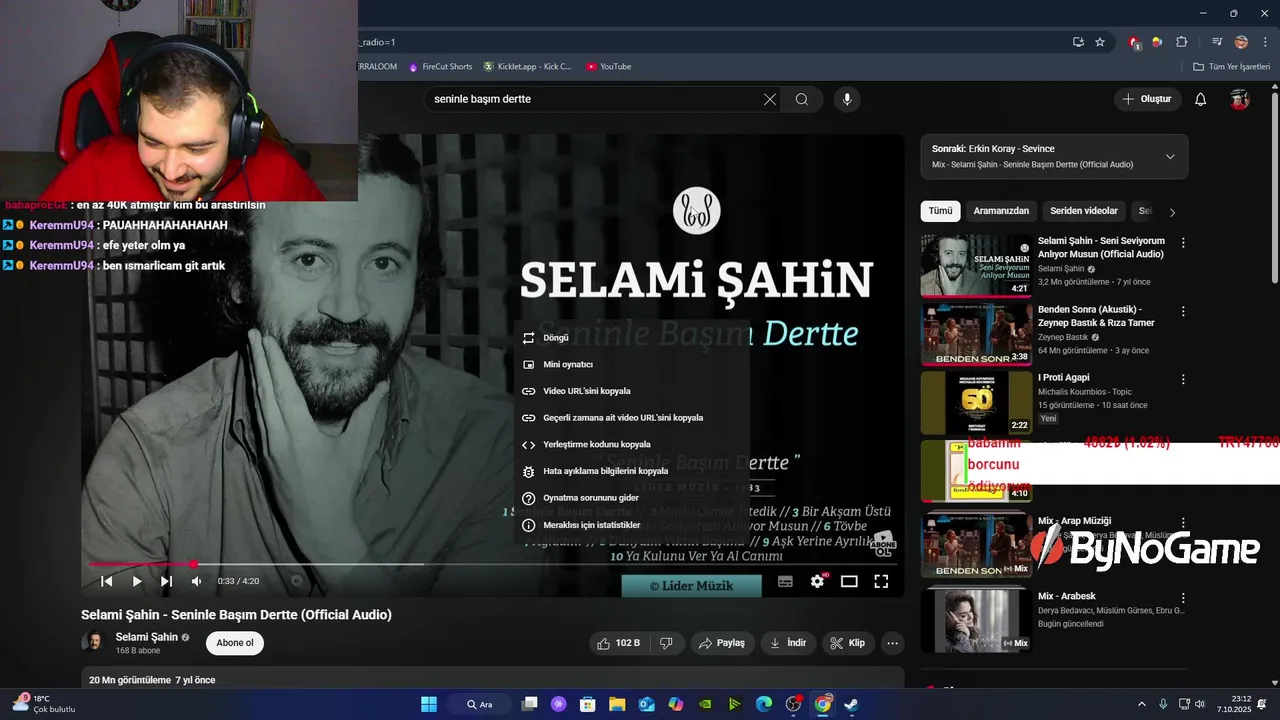
Task: Skip to the previous video
Action: (107, 581)
